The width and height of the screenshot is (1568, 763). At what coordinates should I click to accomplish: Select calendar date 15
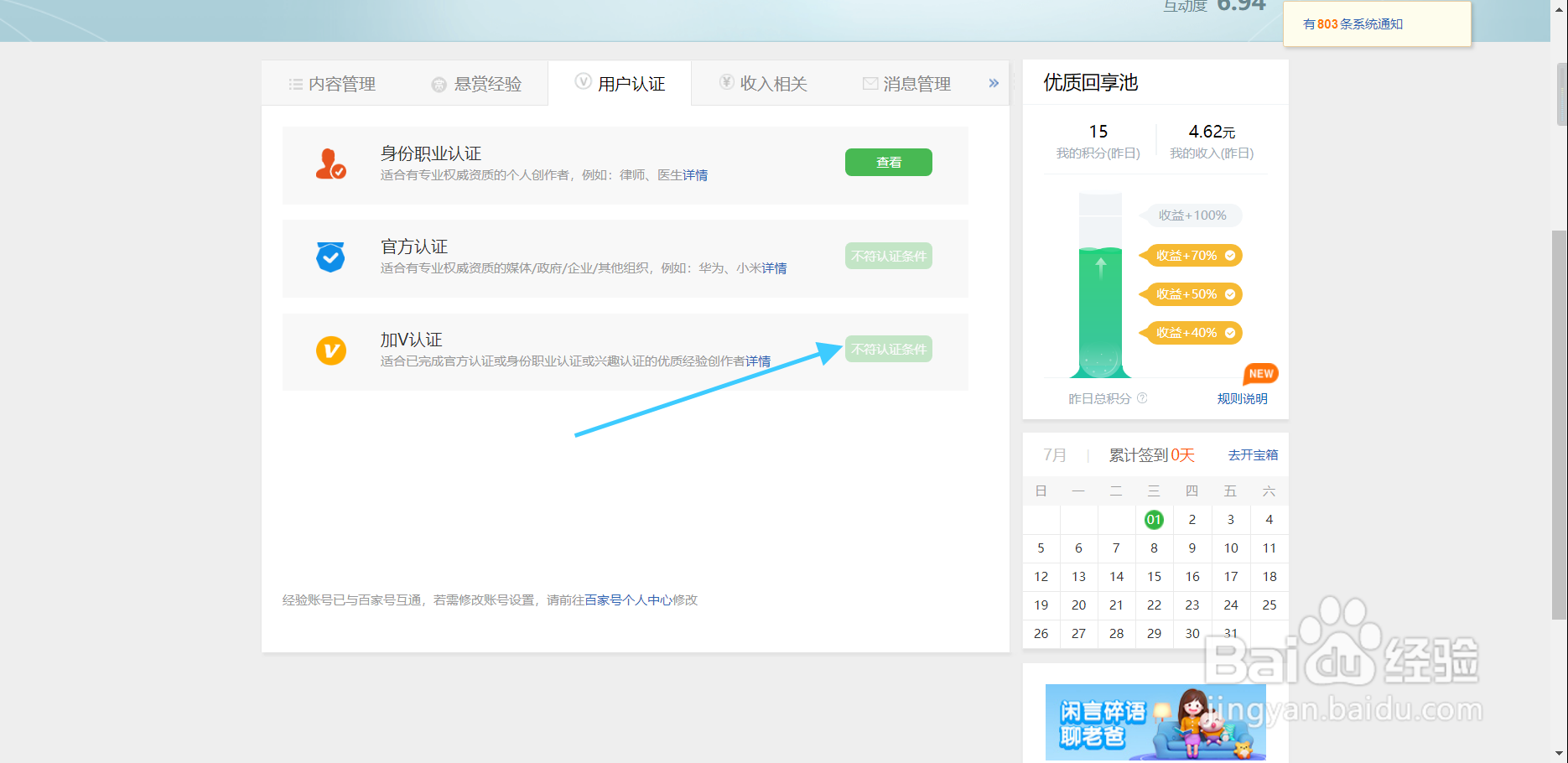click(x=1154, y=577)
